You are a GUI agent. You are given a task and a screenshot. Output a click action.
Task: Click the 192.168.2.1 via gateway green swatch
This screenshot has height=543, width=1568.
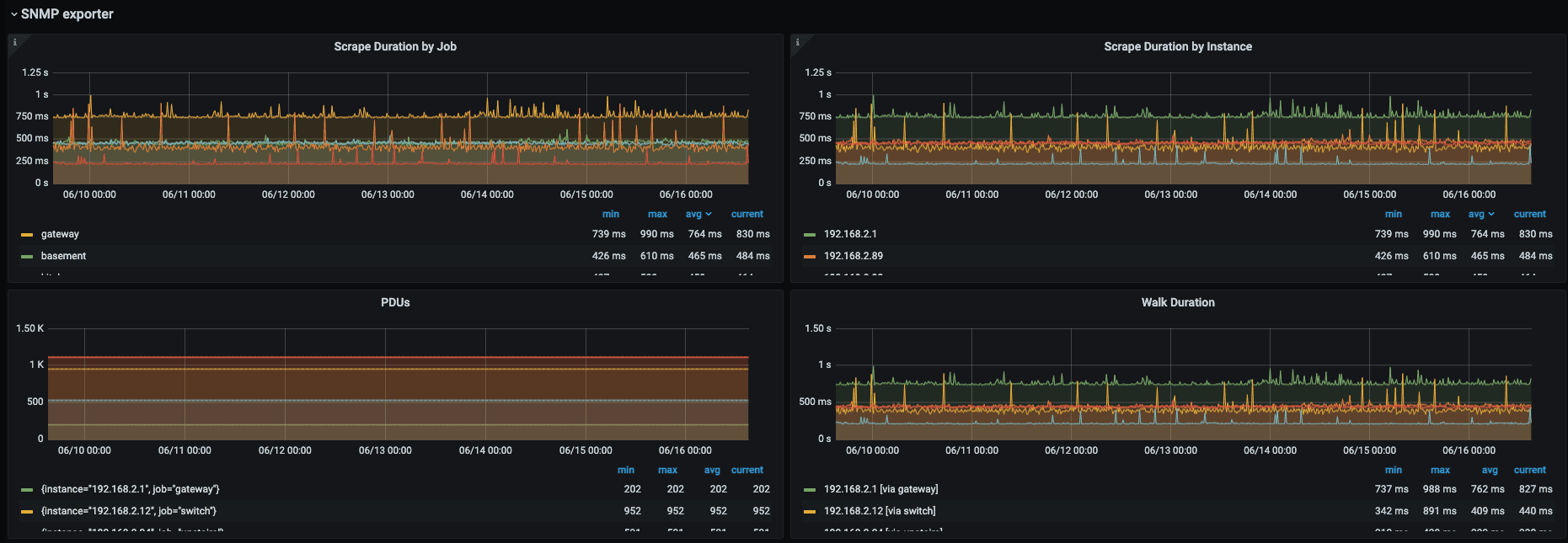[810, 490]
